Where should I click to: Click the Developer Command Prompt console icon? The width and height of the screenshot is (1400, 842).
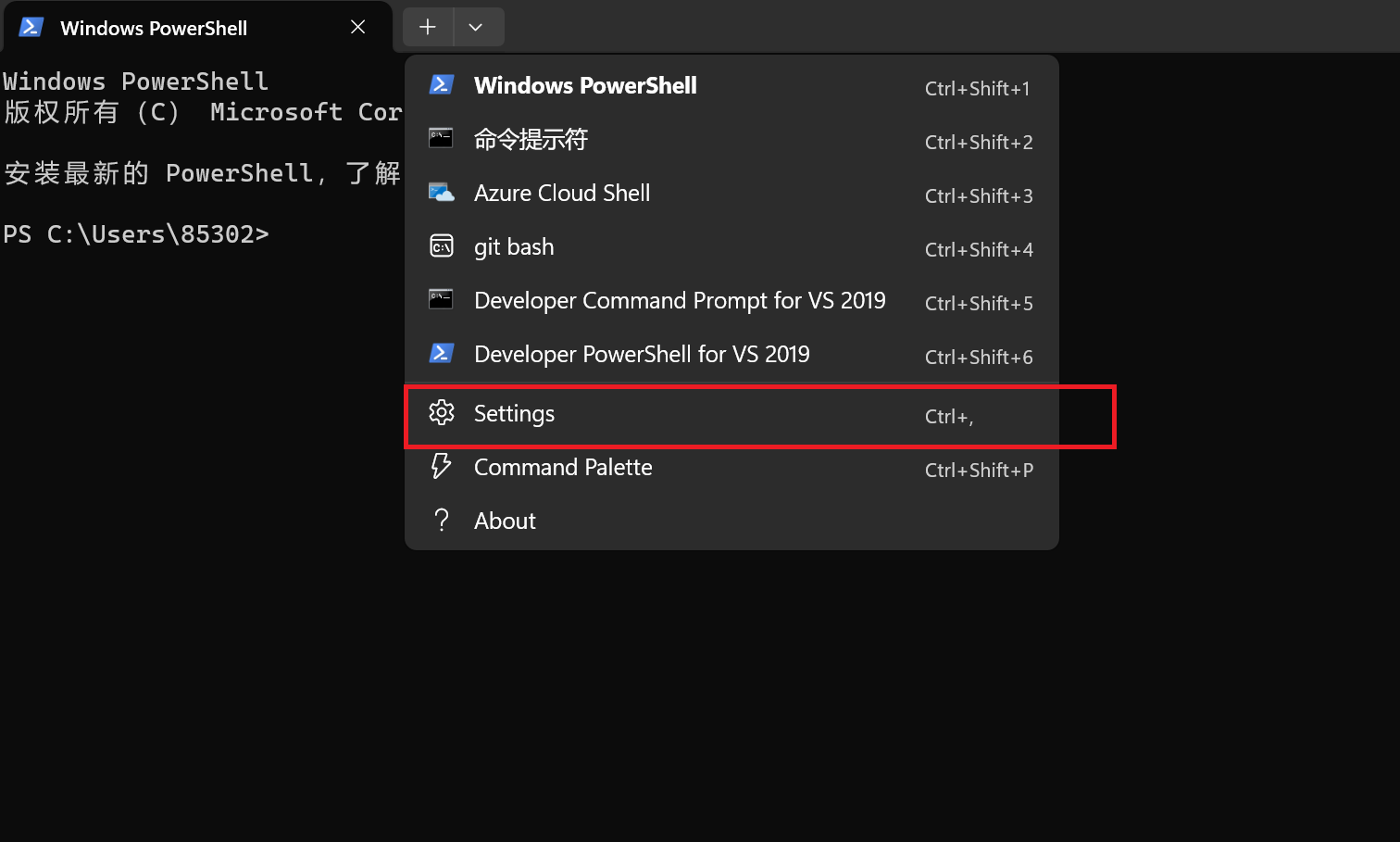point(442,300)
